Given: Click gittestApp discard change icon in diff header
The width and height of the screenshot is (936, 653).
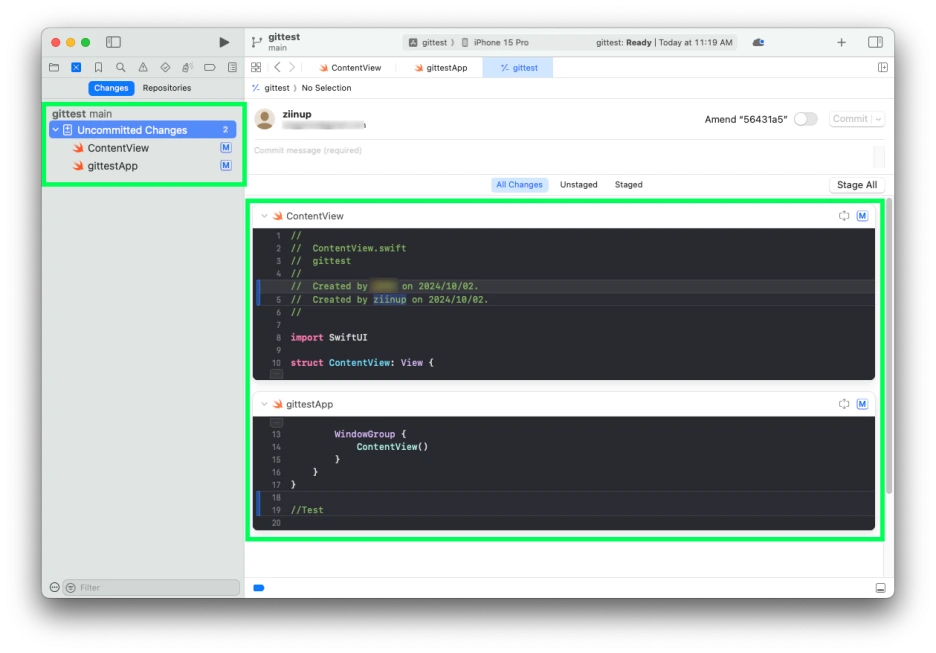Looking at the screenshot, I should pyautogui.click(x=843, y=404).
